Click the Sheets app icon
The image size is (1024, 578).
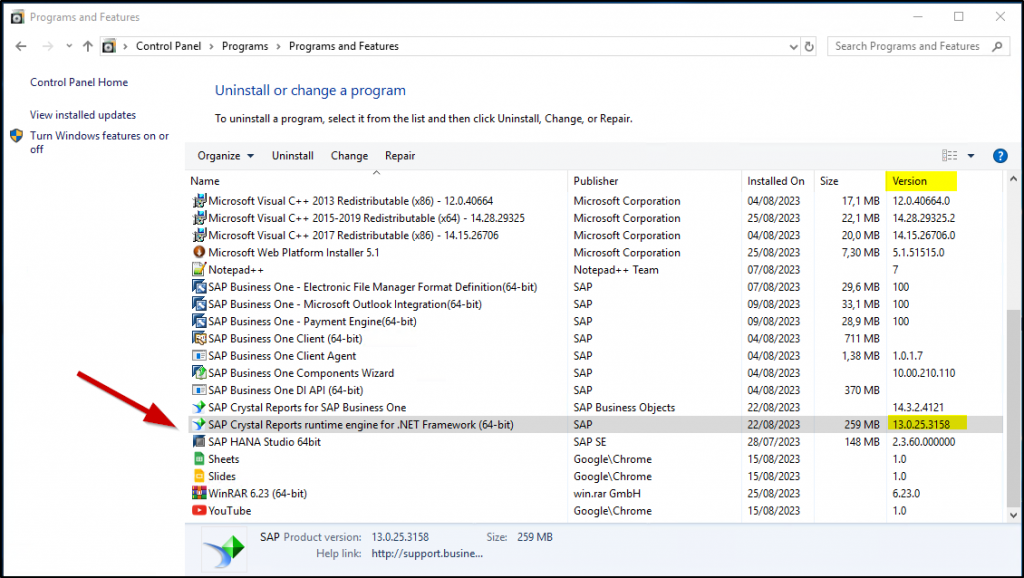[198, 459]
